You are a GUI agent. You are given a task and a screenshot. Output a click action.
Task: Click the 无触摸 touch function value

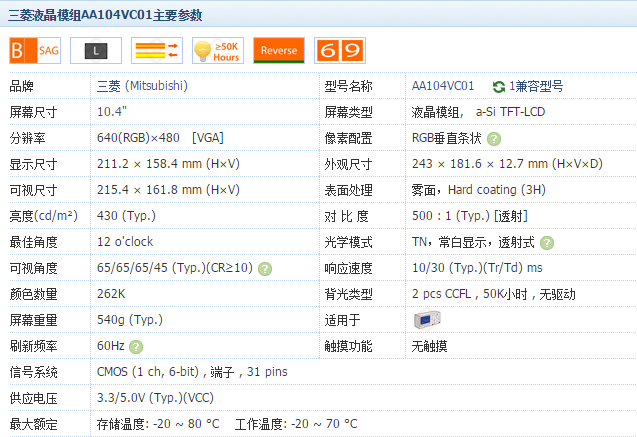pyautogui.click(x=429, y=346)
